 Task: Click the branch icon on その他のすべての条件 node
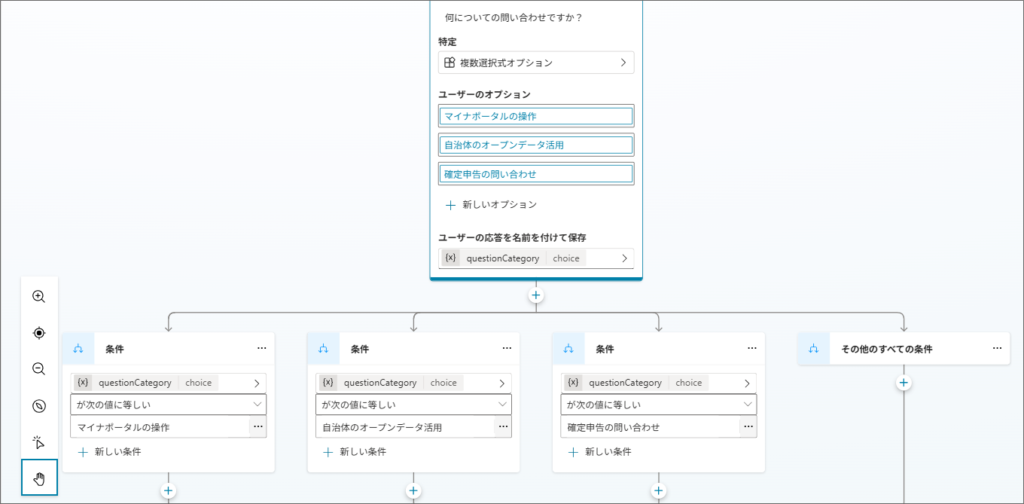(x=814, y=348)
